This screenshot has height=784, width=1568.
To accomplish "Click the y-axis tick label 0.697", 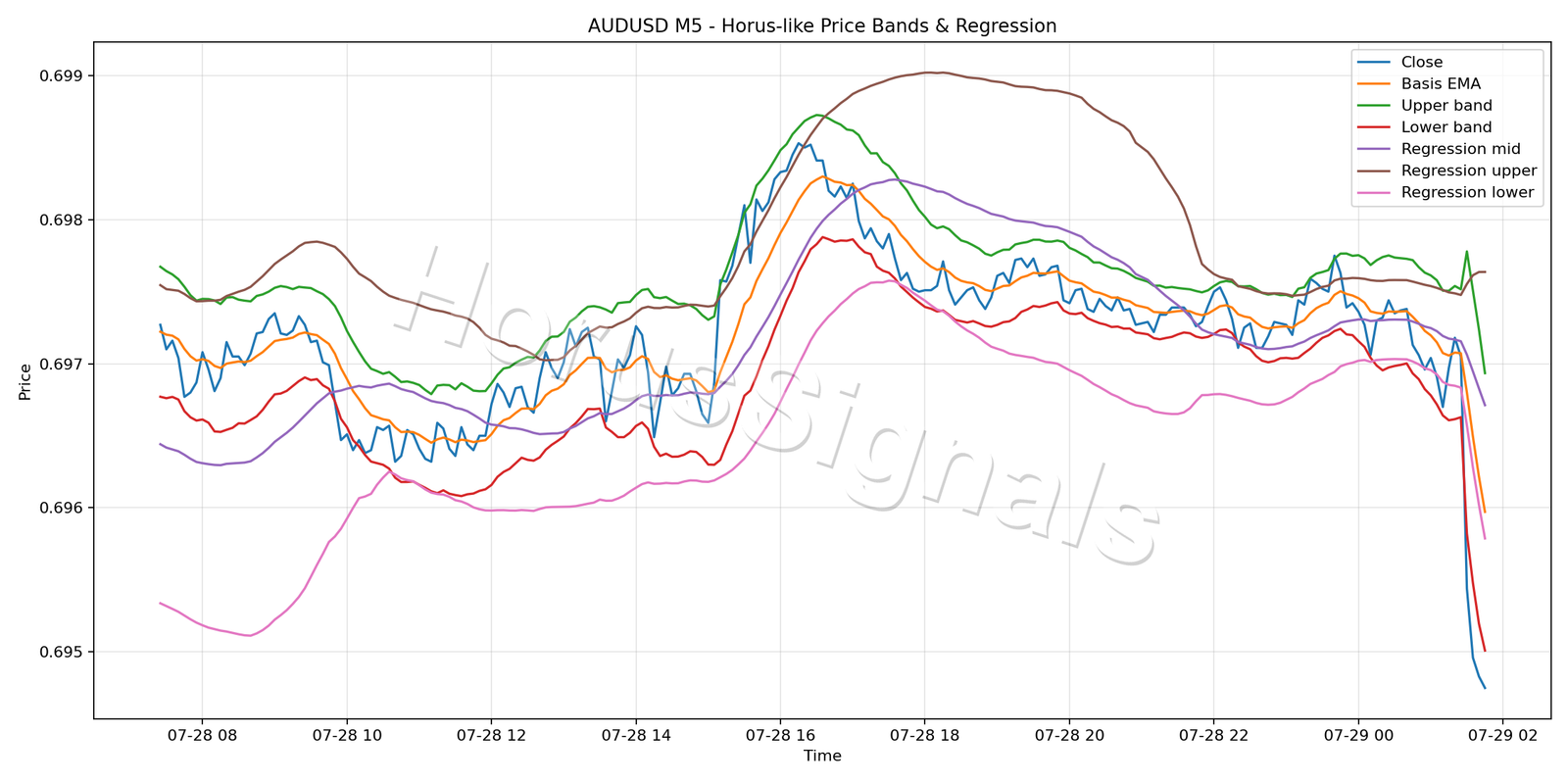I will click(x=62, y=365).
